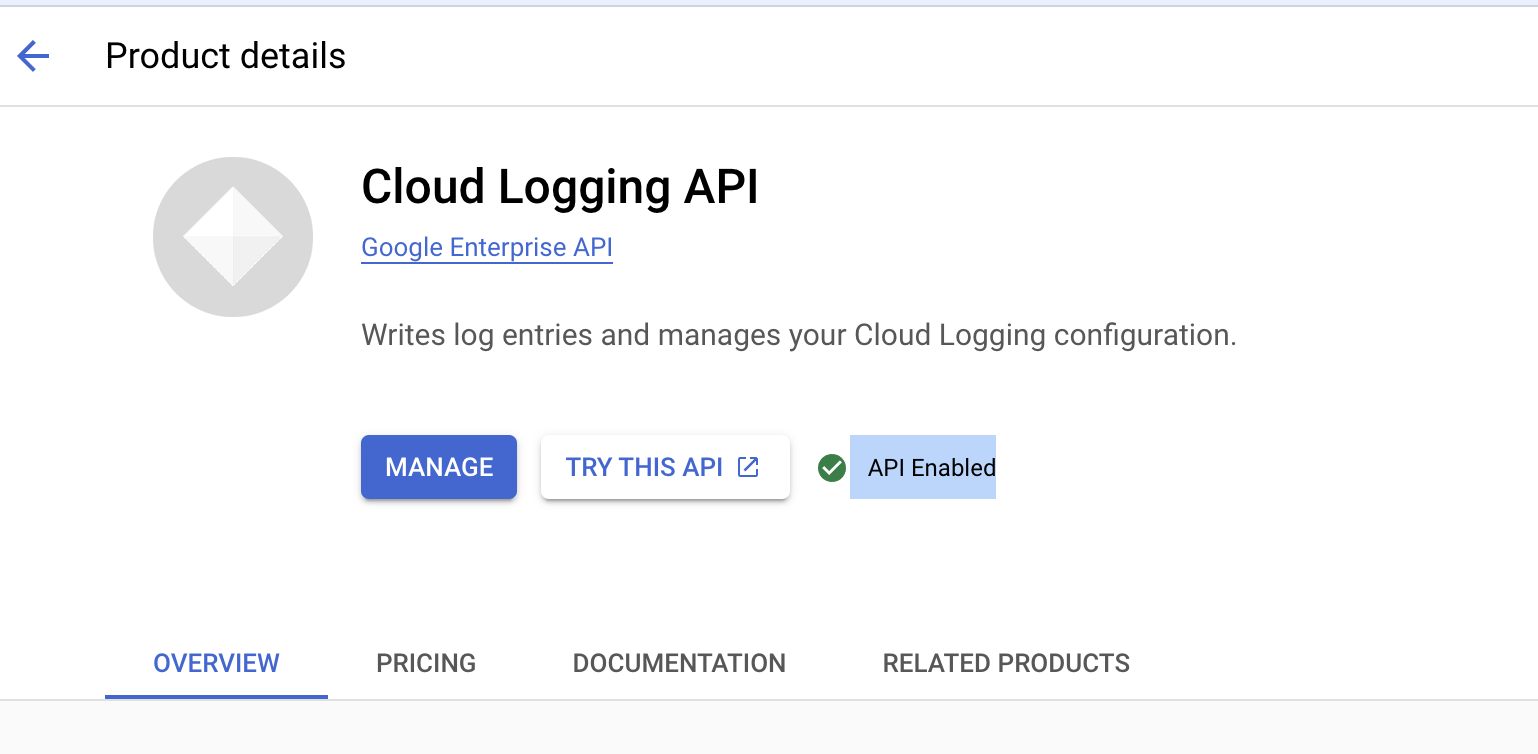Click the blue navigation arrow in header
Viewport: 1538px width, 754px height.
pyautogui.click(x=32, y=56)
